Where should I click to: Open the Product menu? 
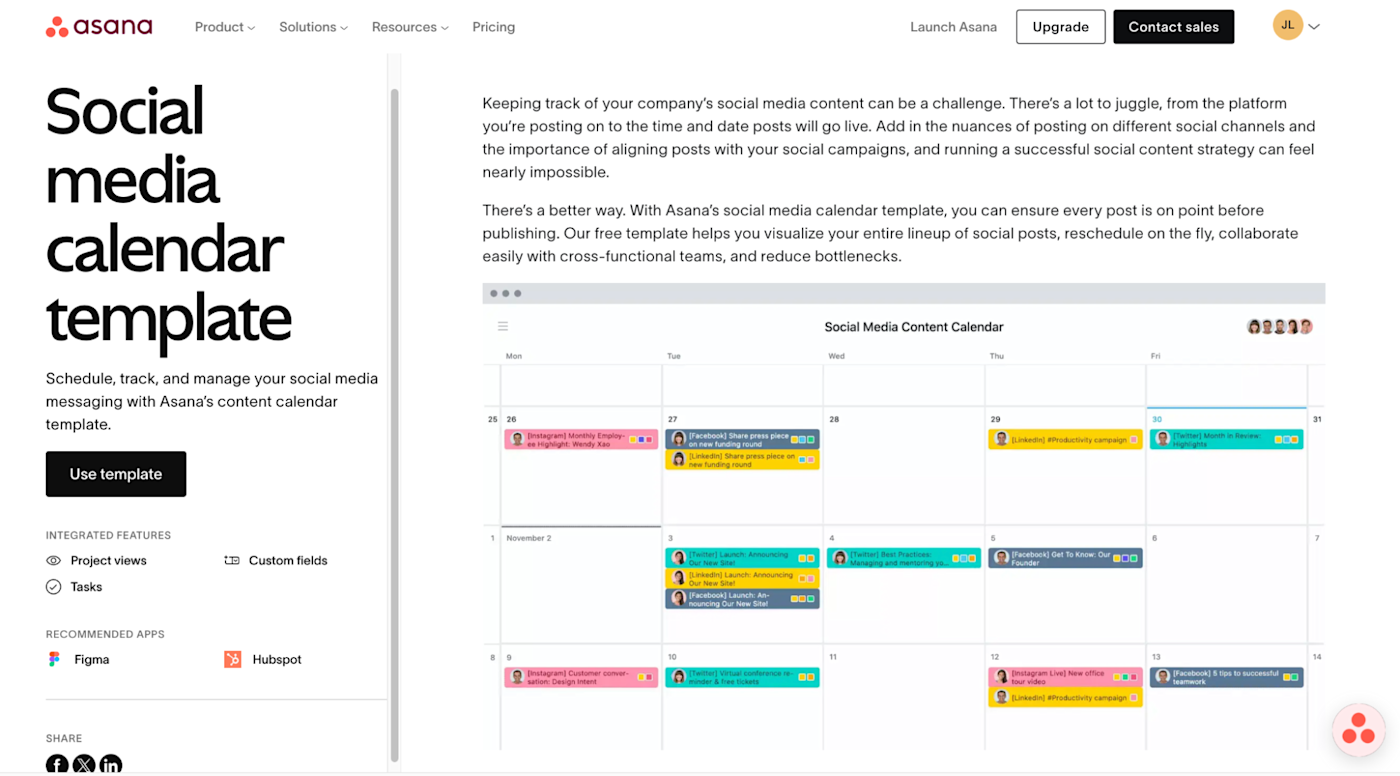pyautogui.click(x=225, y=27)
